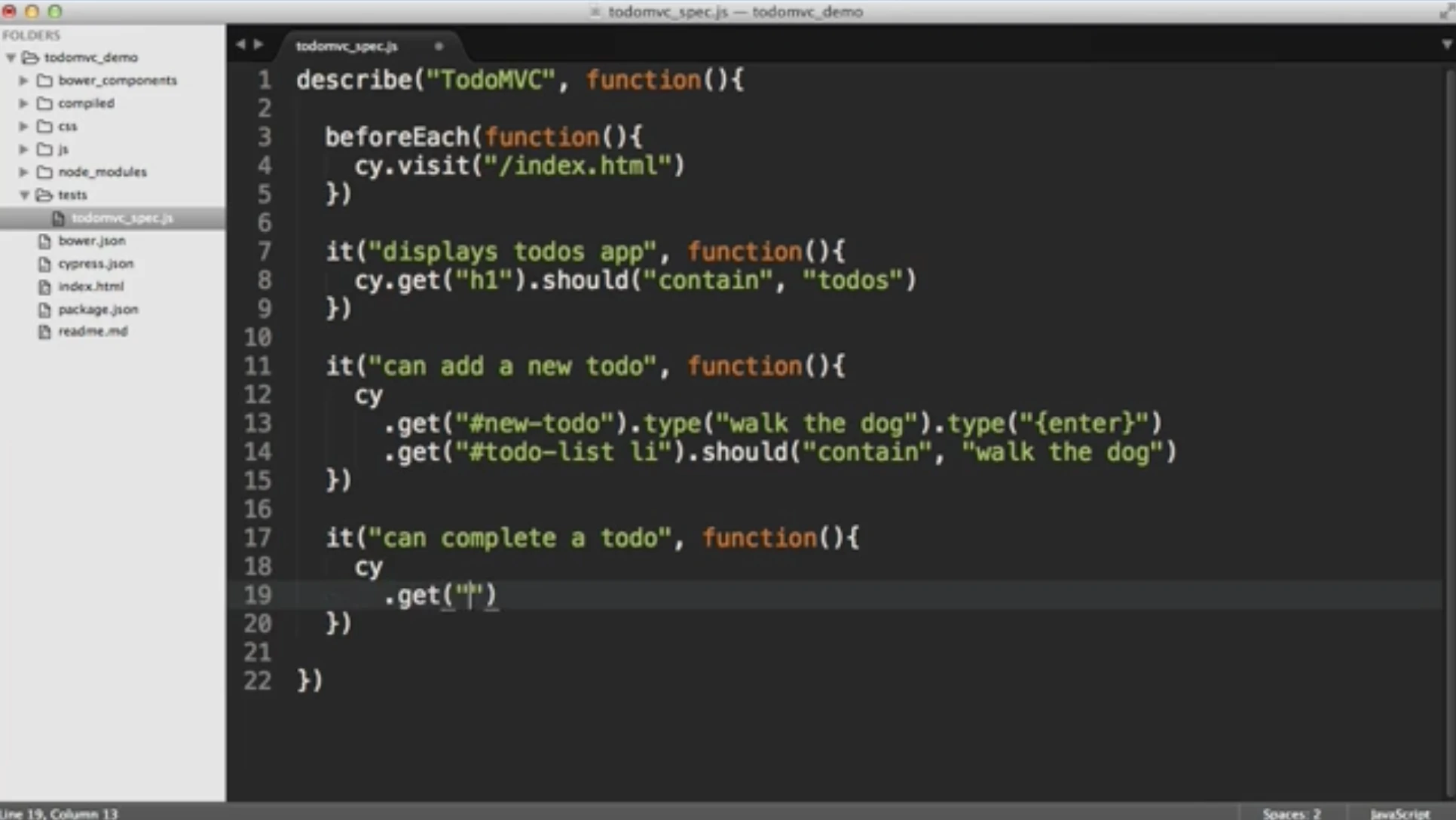The height and width of the screenshot is (820, 1456).
Task: Collapse the tests folder
Action: [23, 195]
